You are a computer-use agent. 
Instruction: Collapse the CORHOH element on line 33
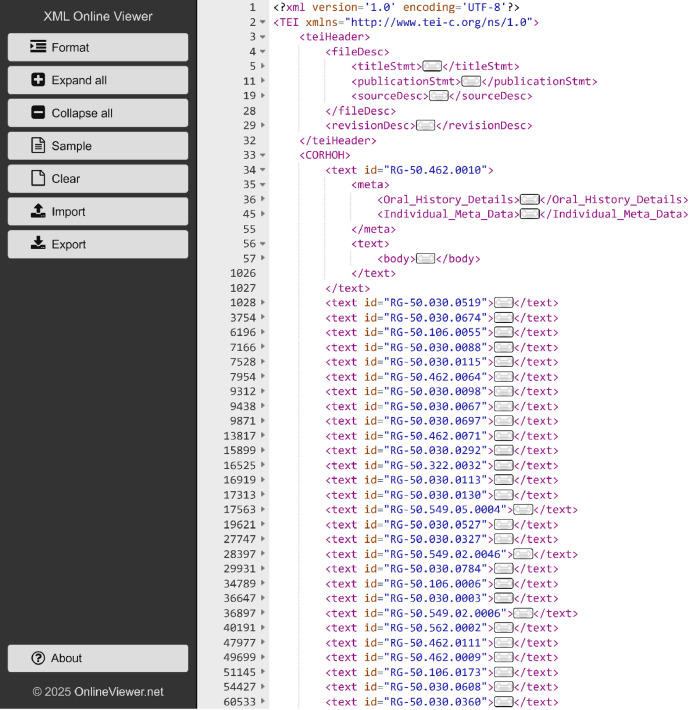[x=263, y=155]
